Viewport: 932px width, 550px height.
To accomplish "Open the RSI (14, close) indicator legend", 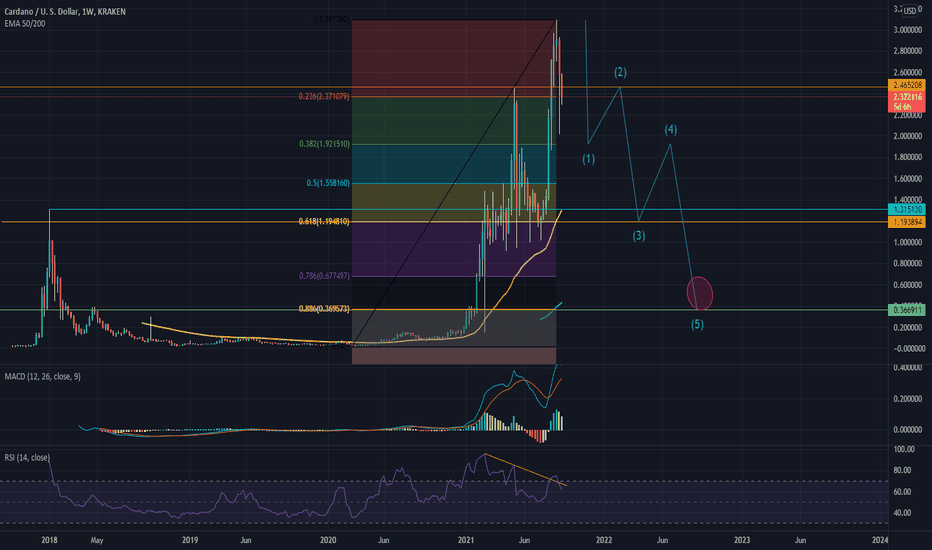I will (27, 457).
